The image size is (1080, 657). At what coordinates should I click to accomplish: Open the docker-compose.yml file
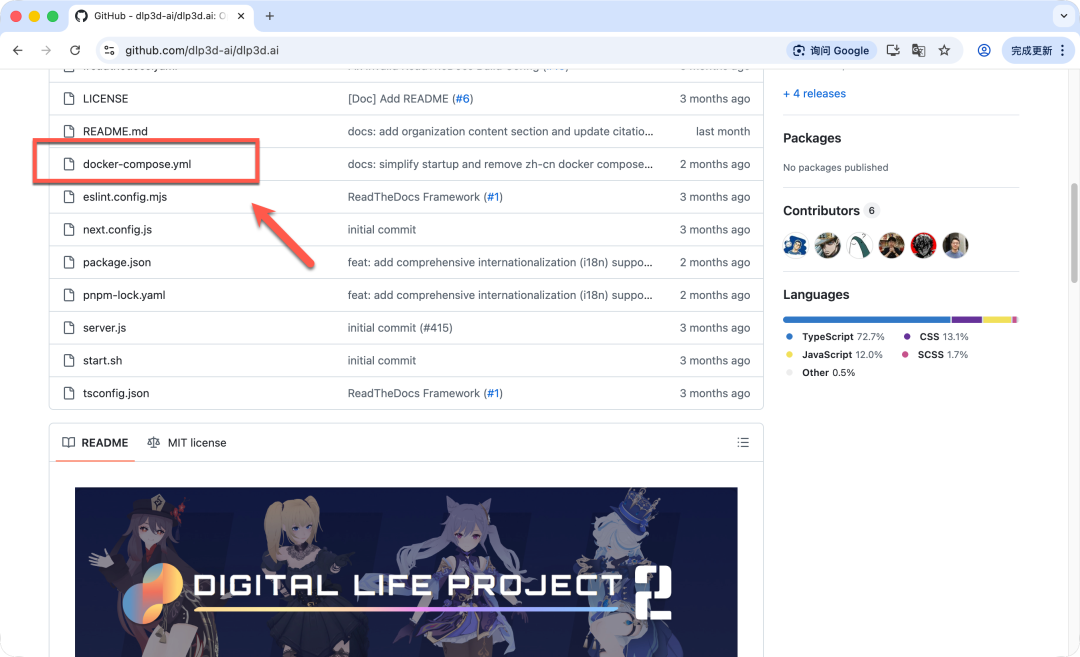point(136,164)
